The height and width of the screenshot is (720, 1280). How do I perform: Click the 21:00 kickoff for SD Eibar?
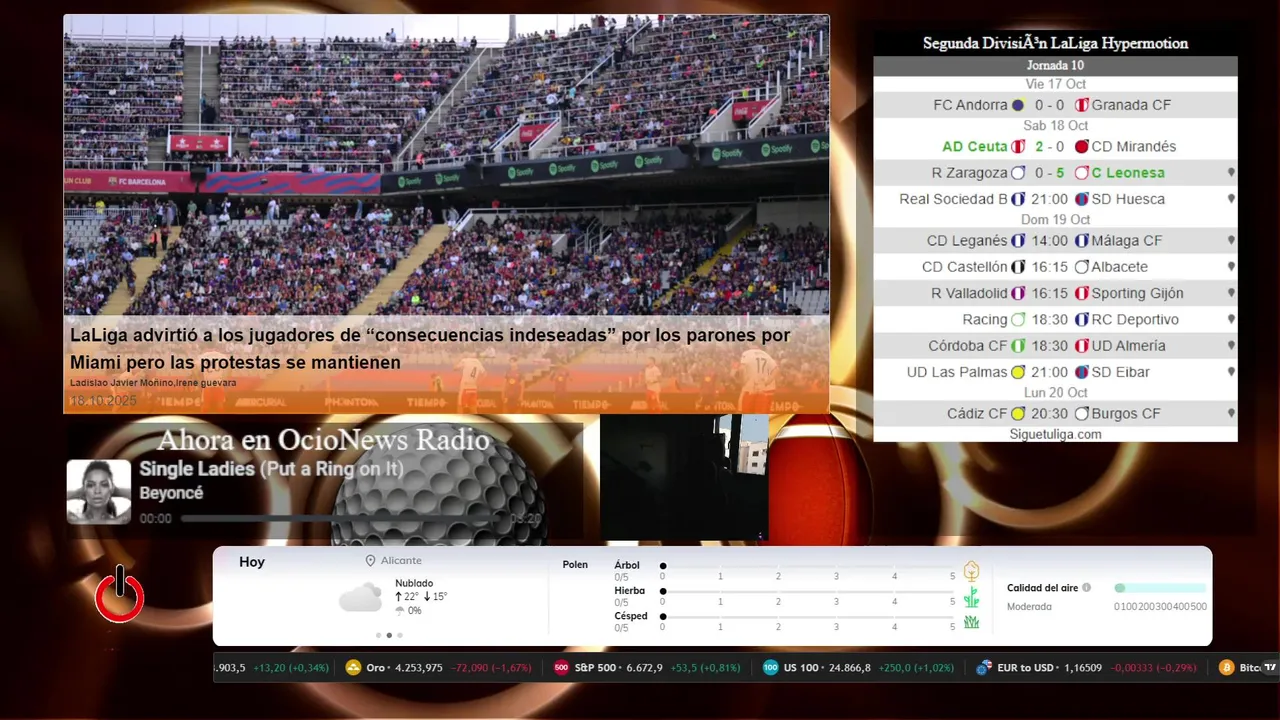pyautogui.click(x=1049, y=372)
